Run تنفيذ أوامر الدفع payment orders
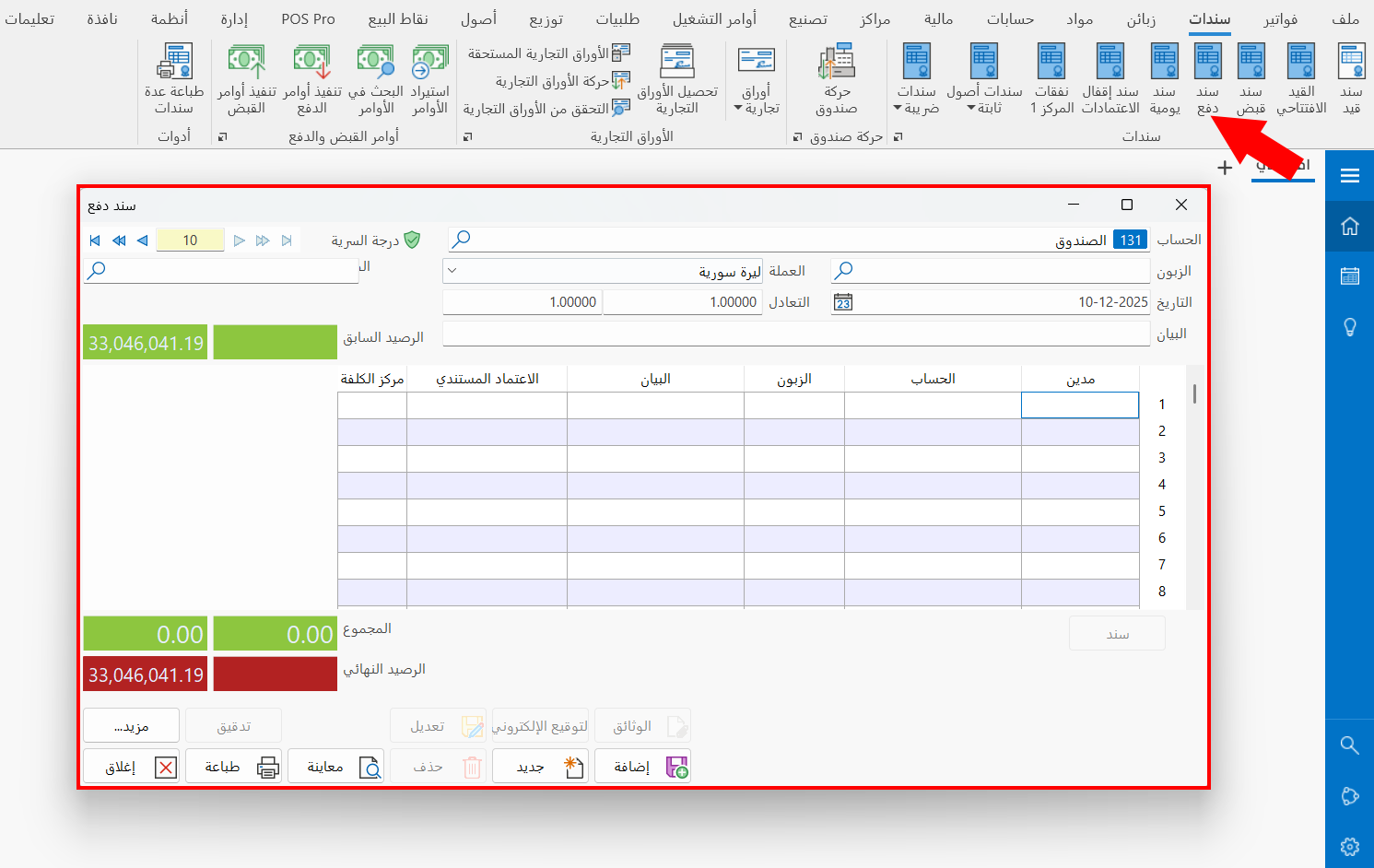Viewport: 1374px width, 868px height. click(x=311, y=78)
